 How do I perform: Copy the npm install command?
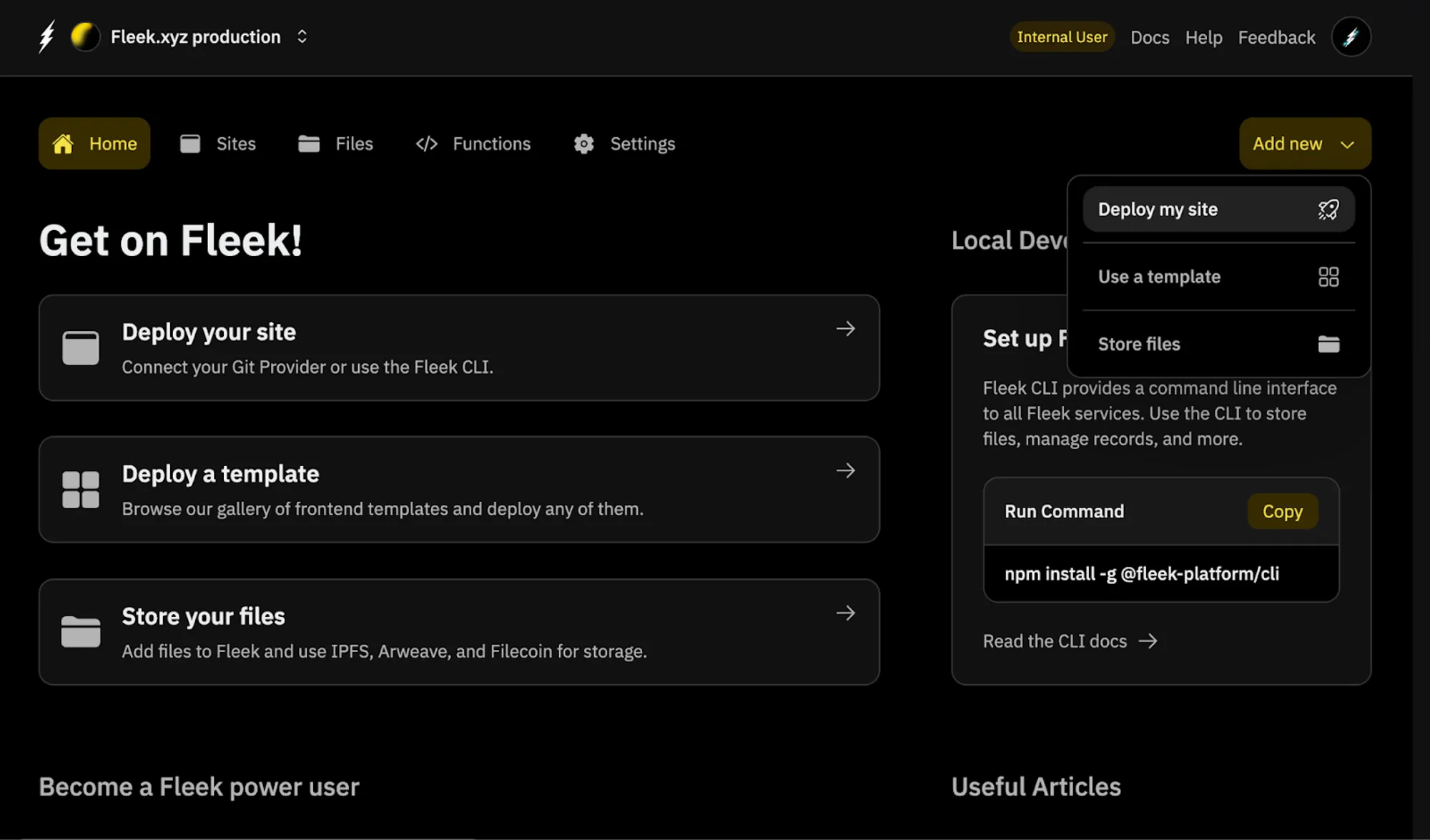tap(1282, 511)
